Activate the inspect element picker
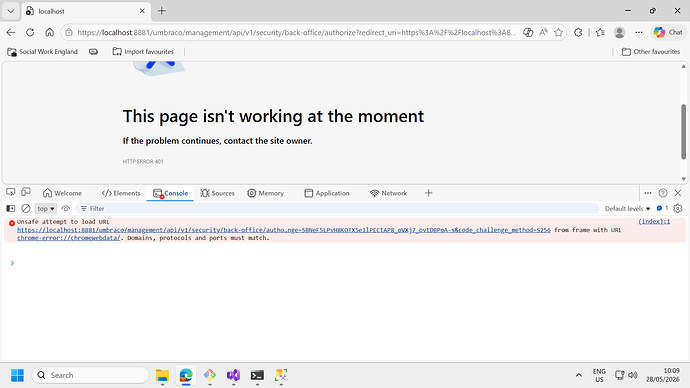This screenshot has width=690, height=388. (x=11, y=192)
